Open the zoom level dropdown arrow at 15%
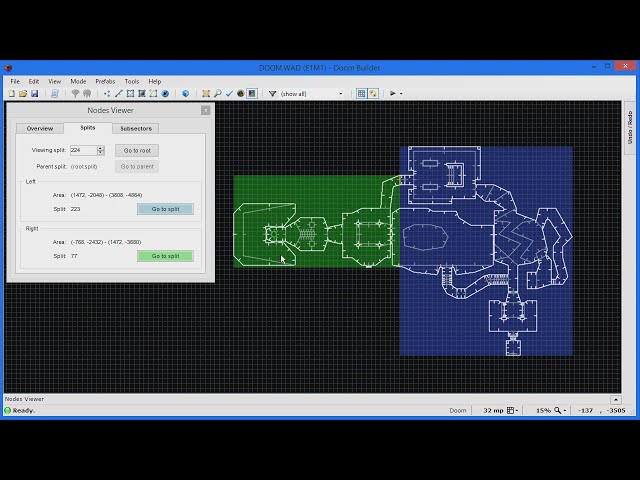640x480 pixels. (564, 411)
